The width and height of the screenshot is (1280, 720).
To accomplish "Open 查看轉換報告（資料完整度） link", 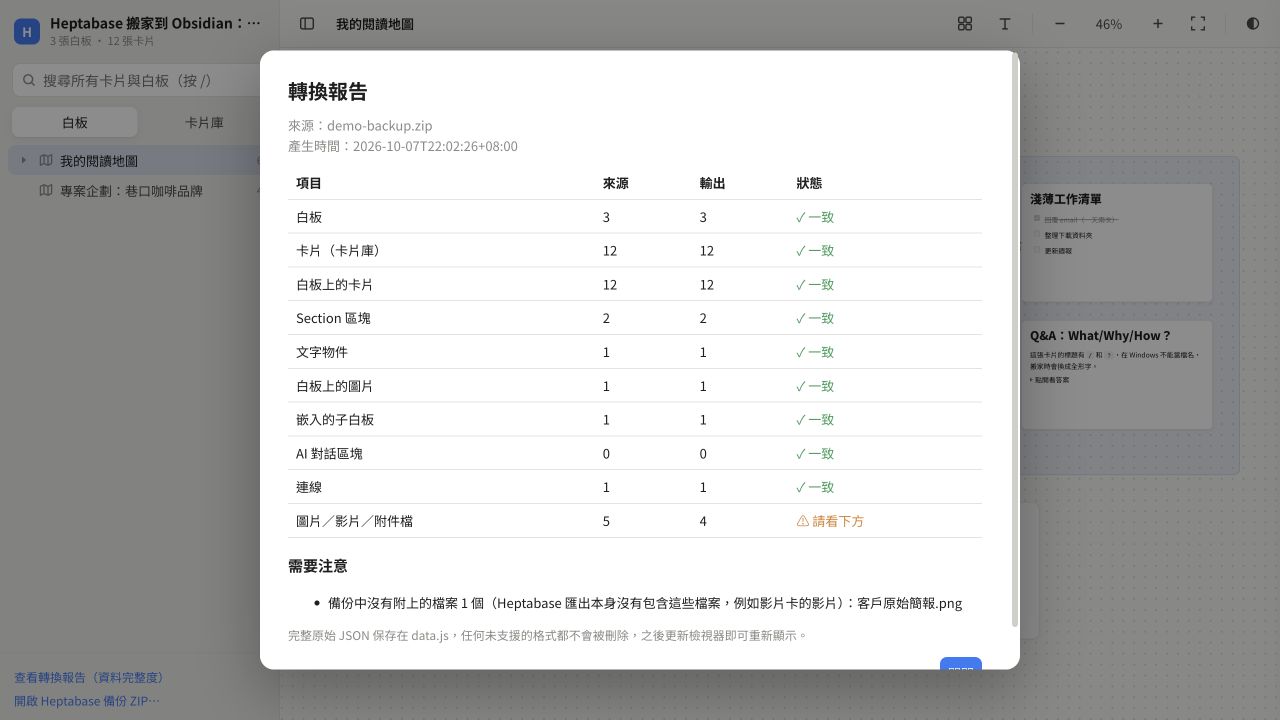I will pyautogui.click(x=89, y=677).
